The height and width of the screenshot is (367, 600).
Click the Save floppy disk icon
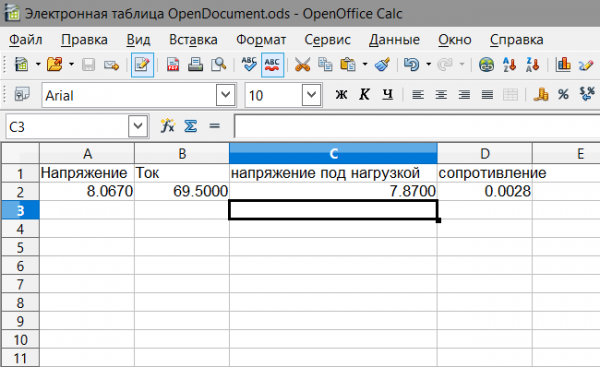click(88, 65)
